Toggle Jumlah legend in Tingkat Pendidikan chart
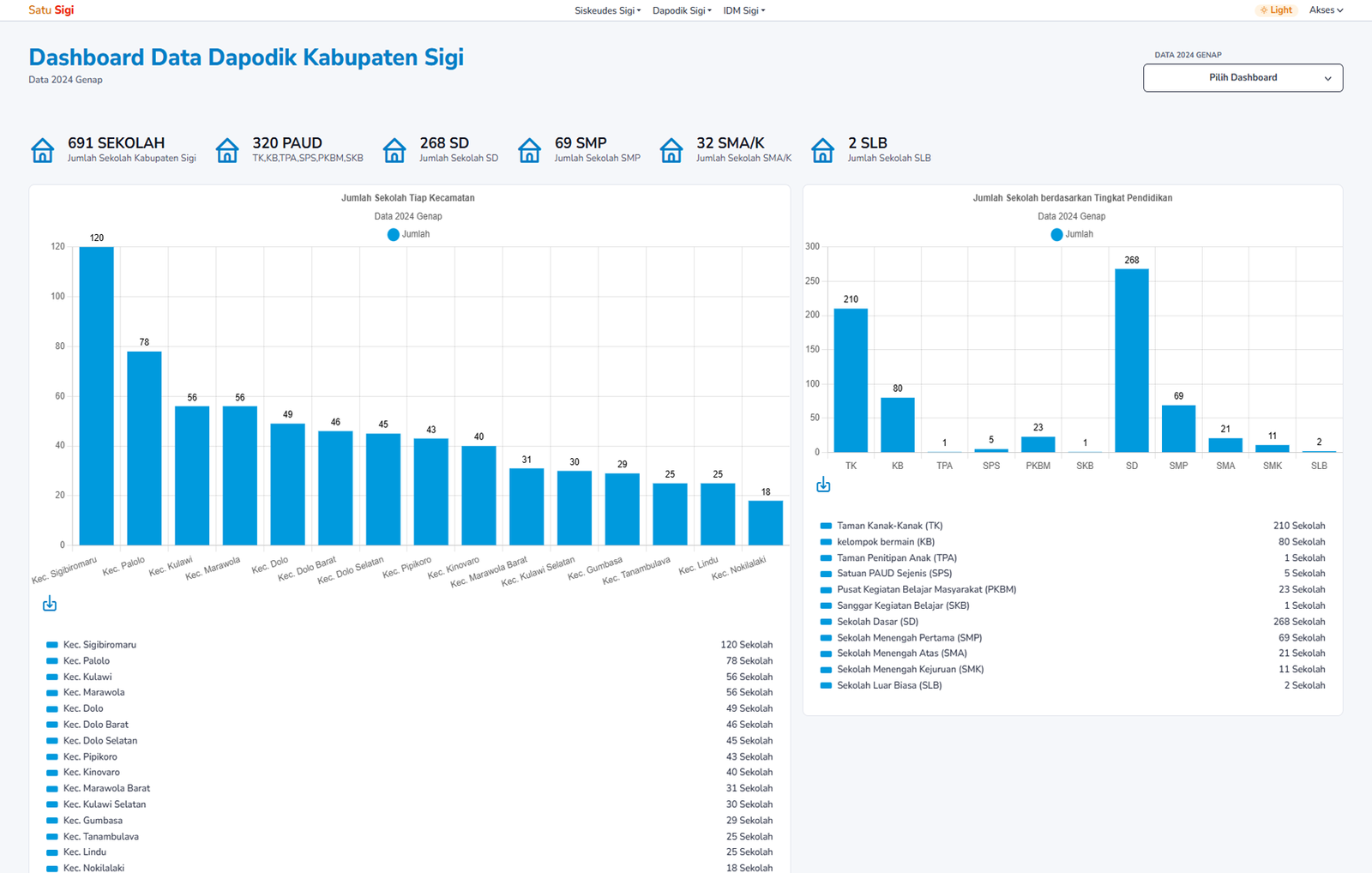 click(1071, 234)
